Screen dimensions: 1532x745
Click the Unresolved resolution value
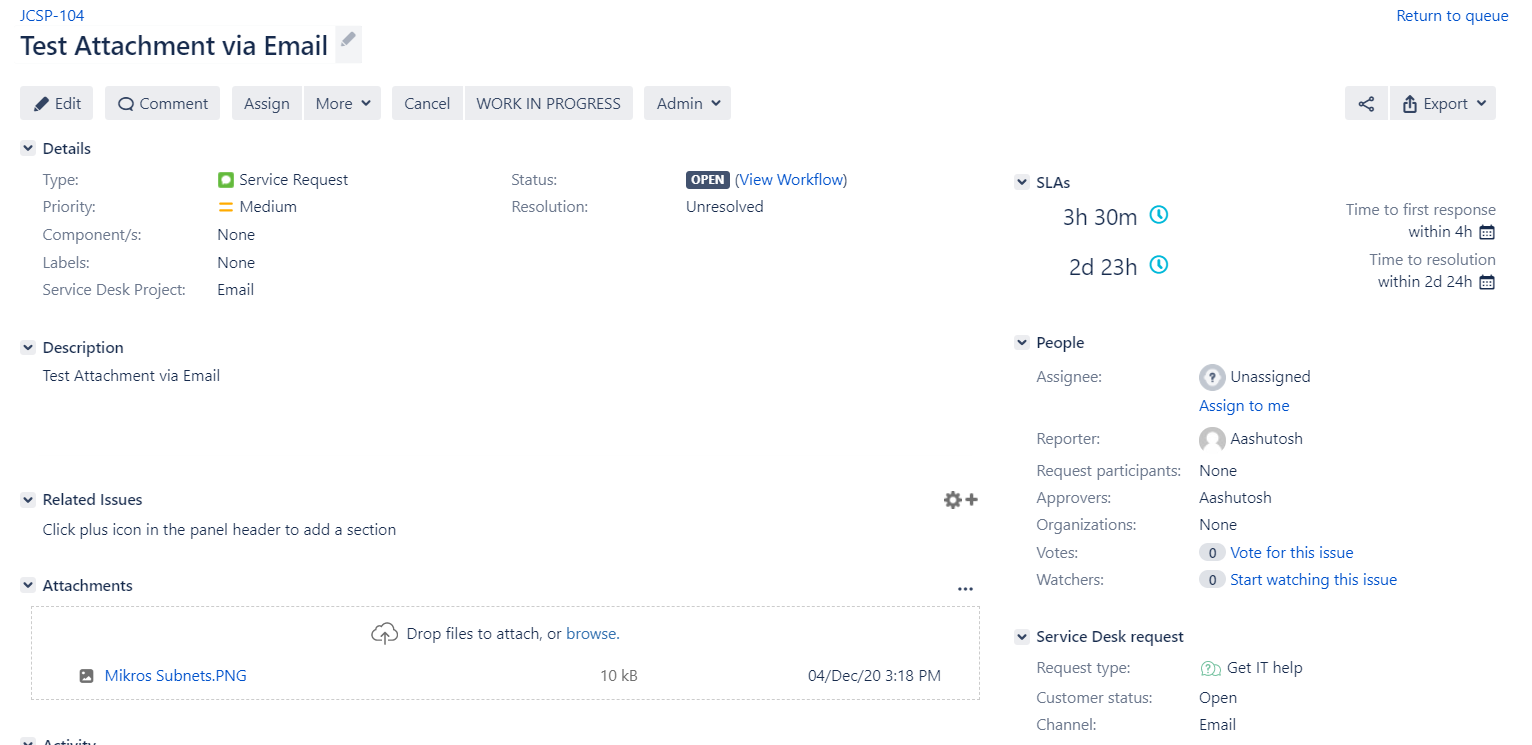[725, 207]
